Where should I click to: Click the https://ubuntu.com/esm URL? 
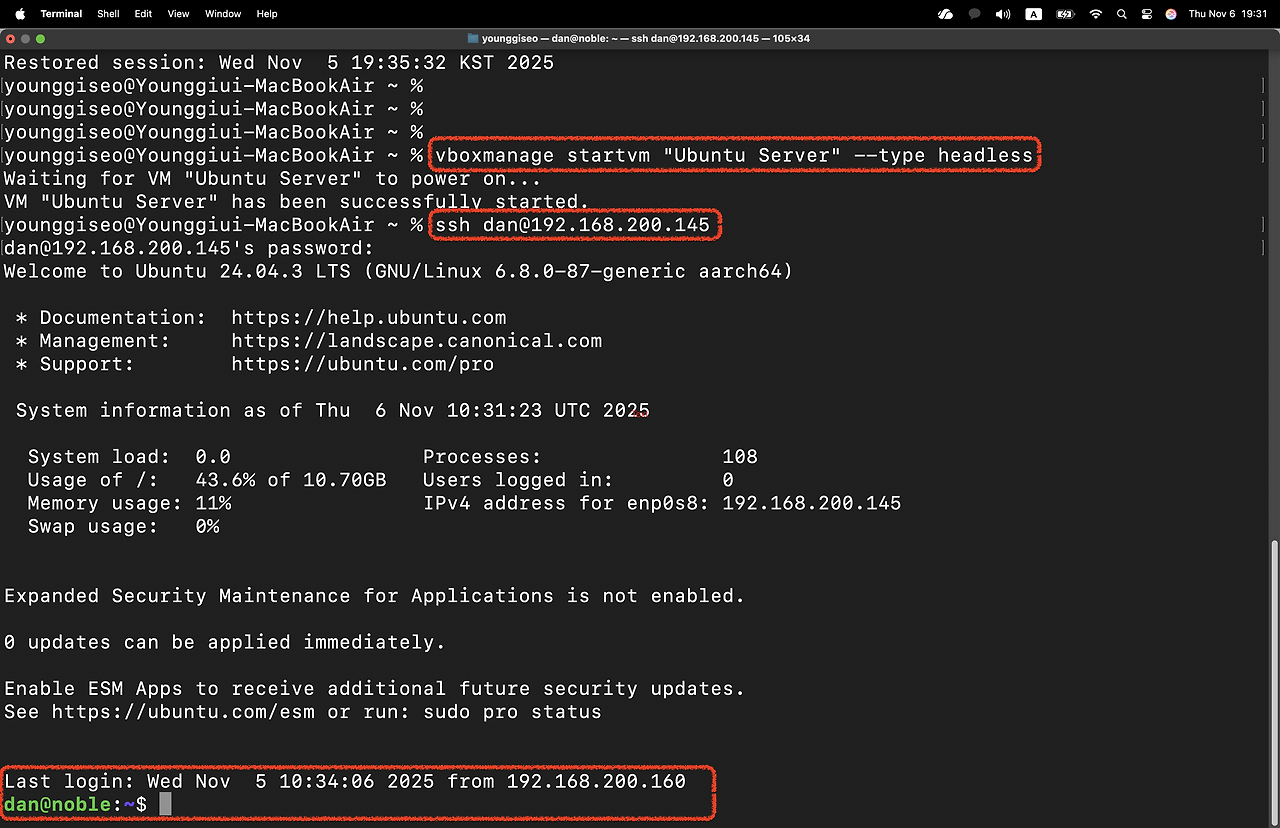(x=184, y=712)
